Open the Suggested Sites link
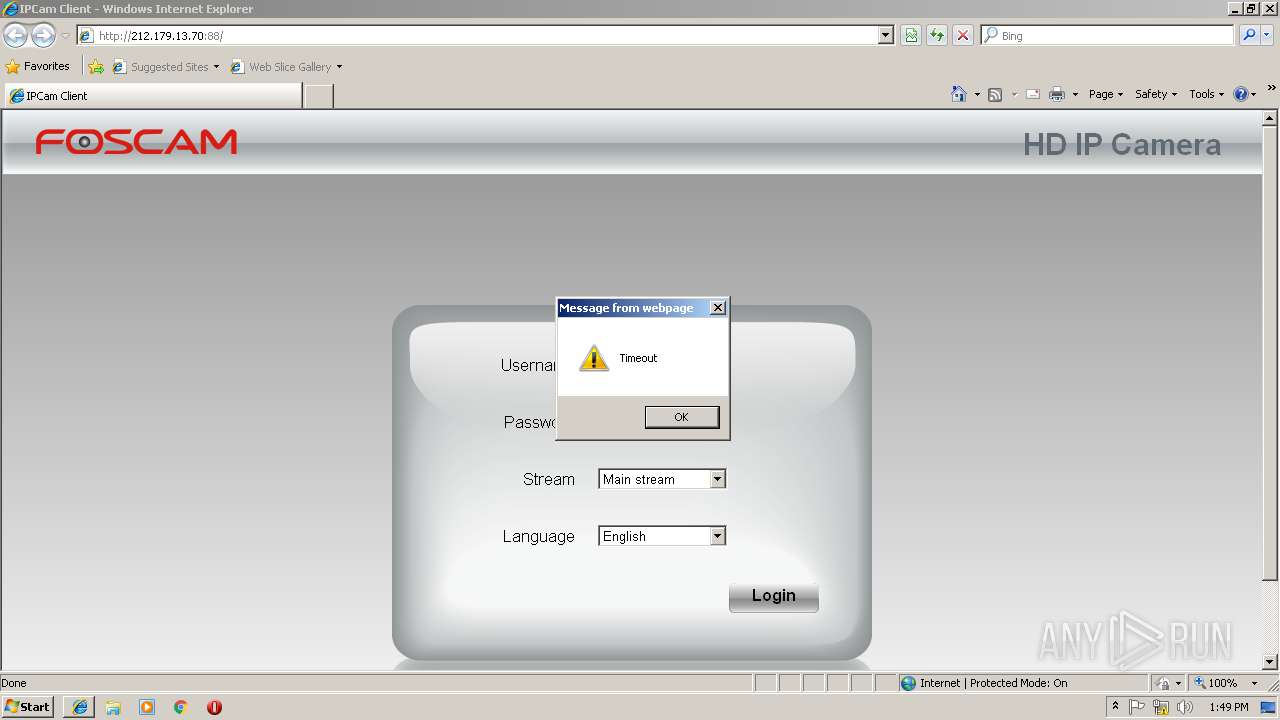The width and height of the screenshot is (1280, 720). pos(165,67)
